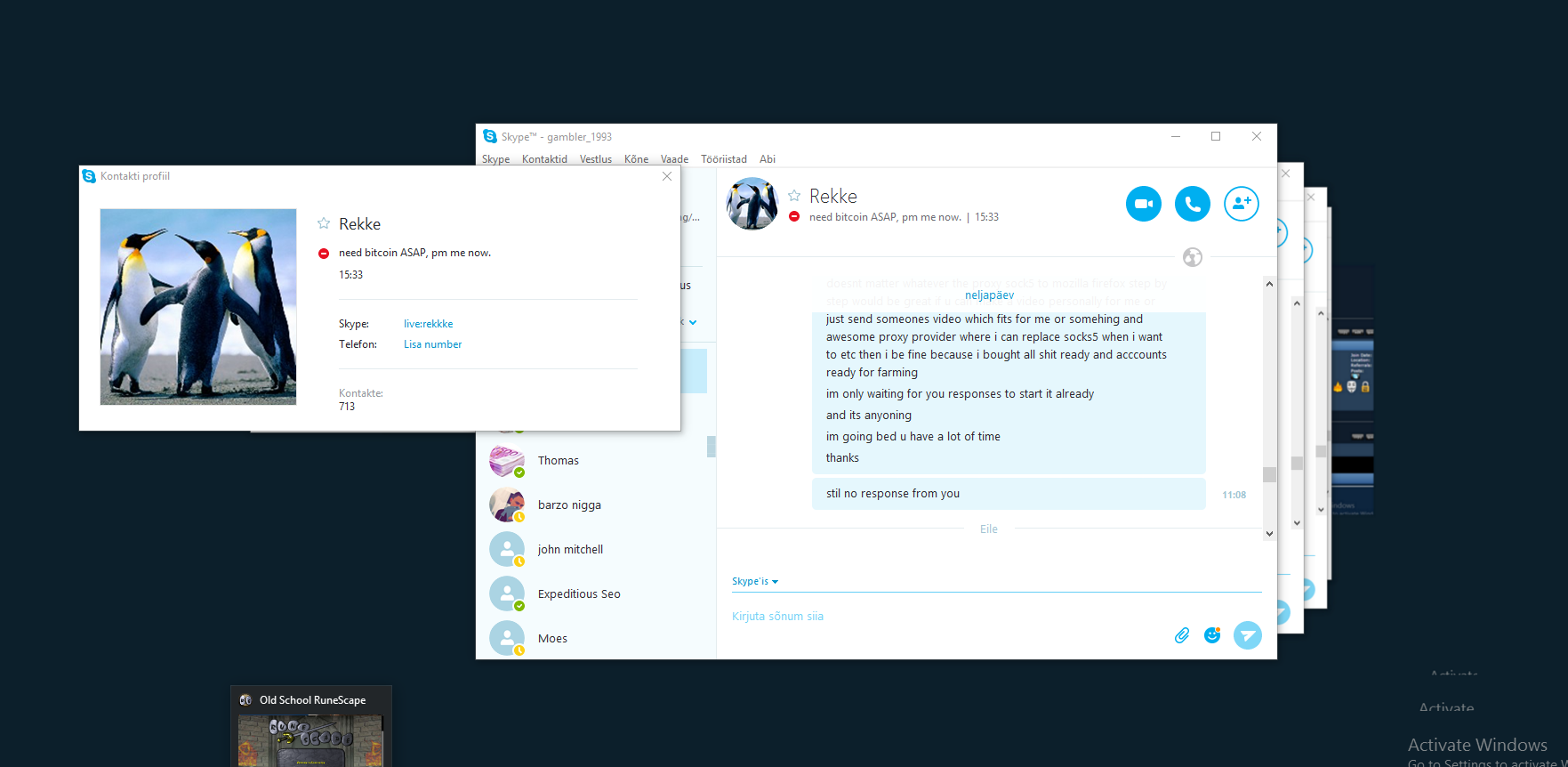This screenshot has height=767, width=1568.
Task: Click the chat scrollbar thumb
Action: coord(1269,475)
